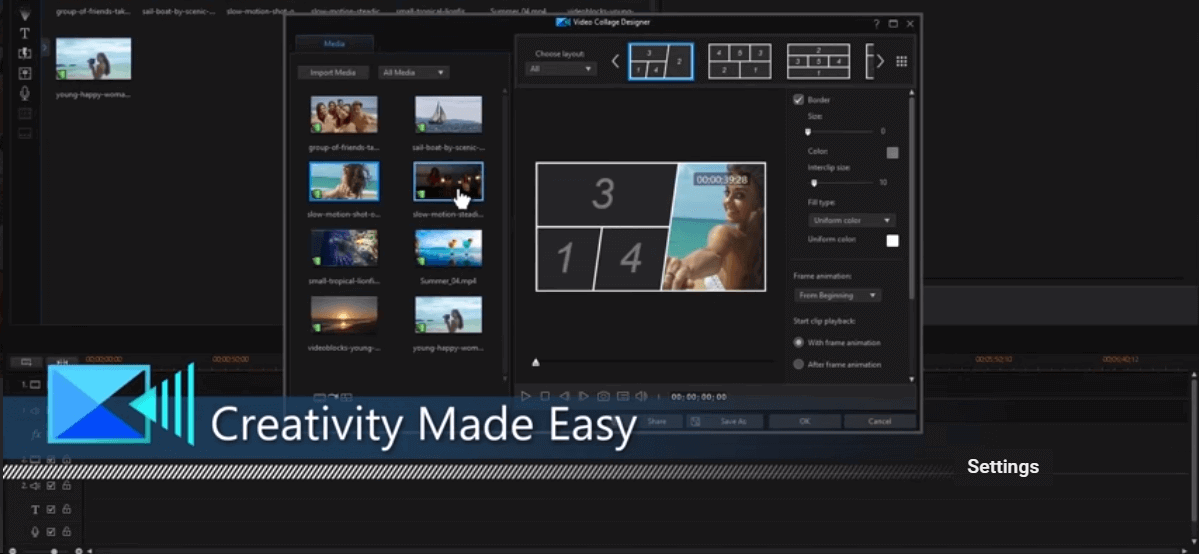Open the Title room (T icon)
The image size is (1199, 554).
(x=25, y=33)
